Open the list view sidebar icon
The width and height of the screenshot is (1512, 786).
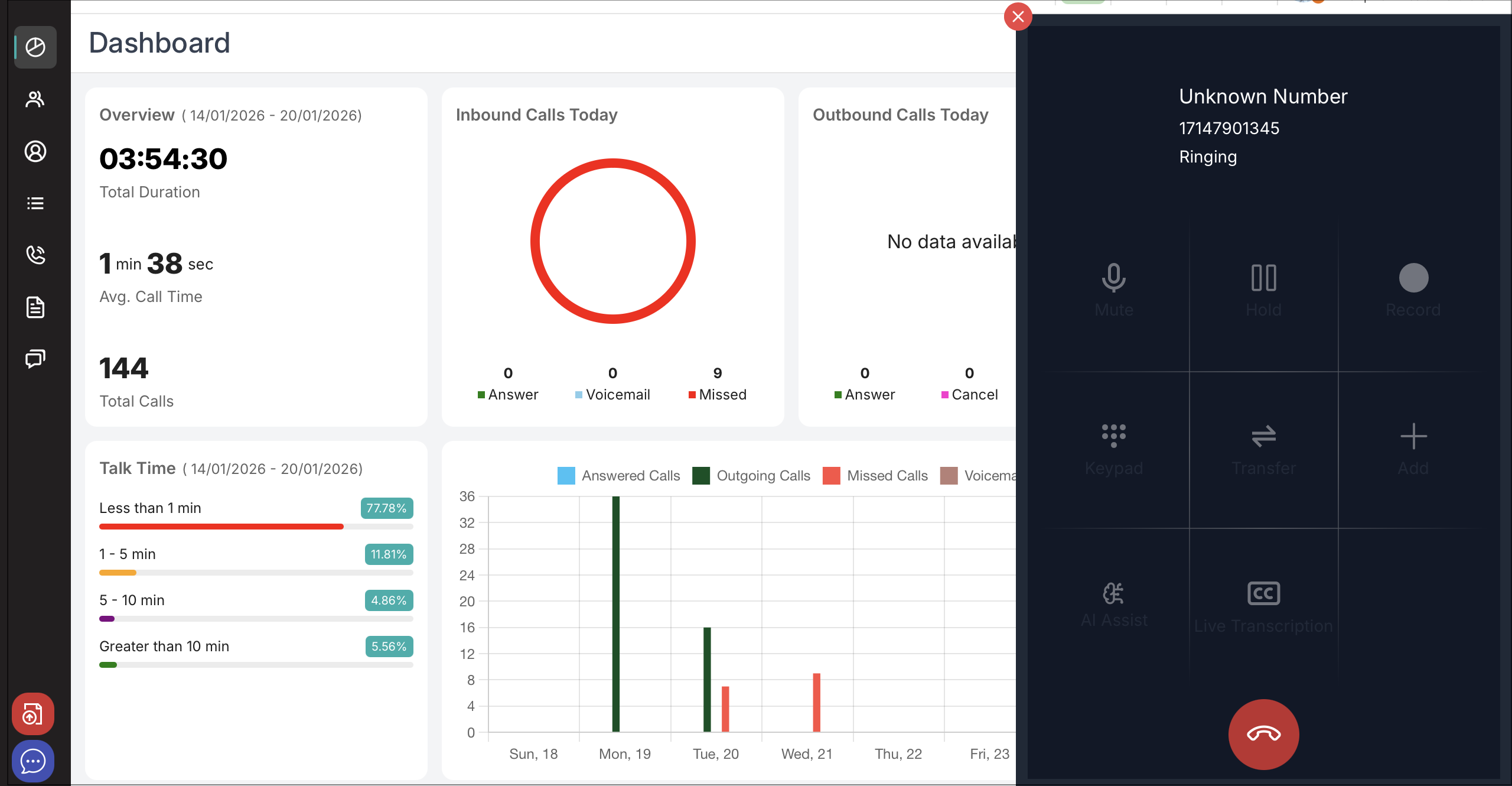point(35,203)
